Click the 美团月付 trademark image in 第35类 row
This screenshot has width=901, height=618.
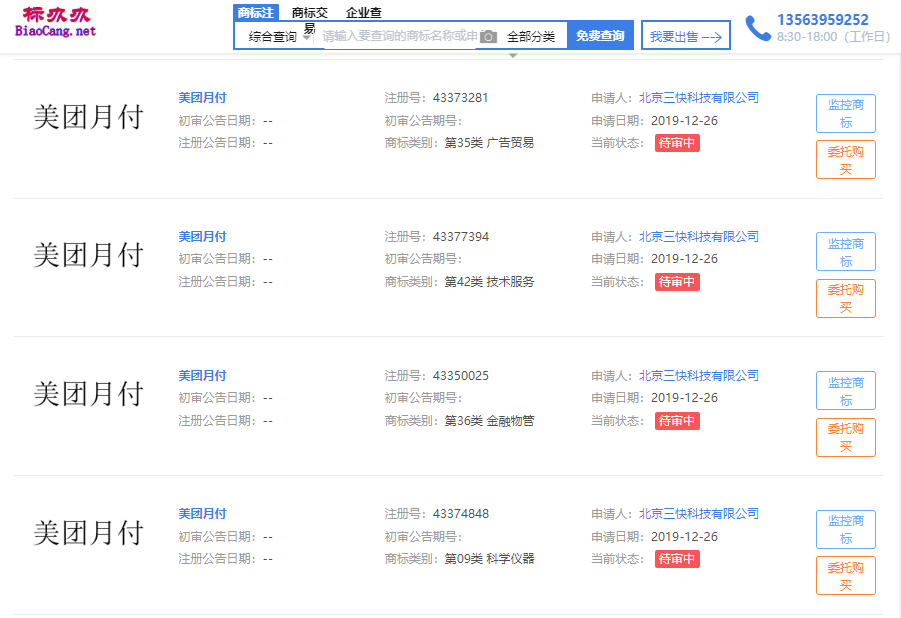88,117
